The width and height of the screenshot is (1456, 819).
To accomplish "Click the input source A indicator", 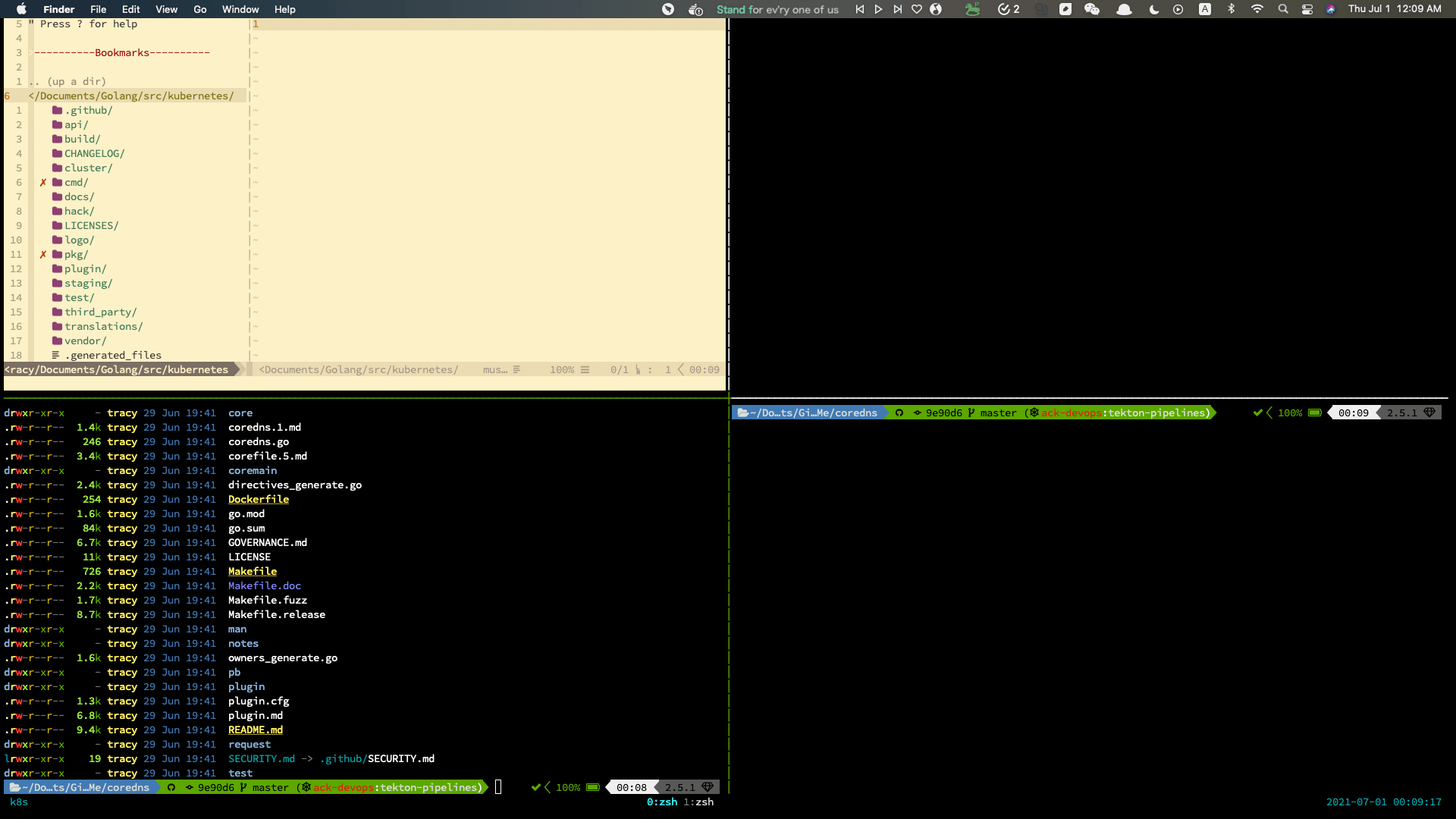I will click(1205, 9).
